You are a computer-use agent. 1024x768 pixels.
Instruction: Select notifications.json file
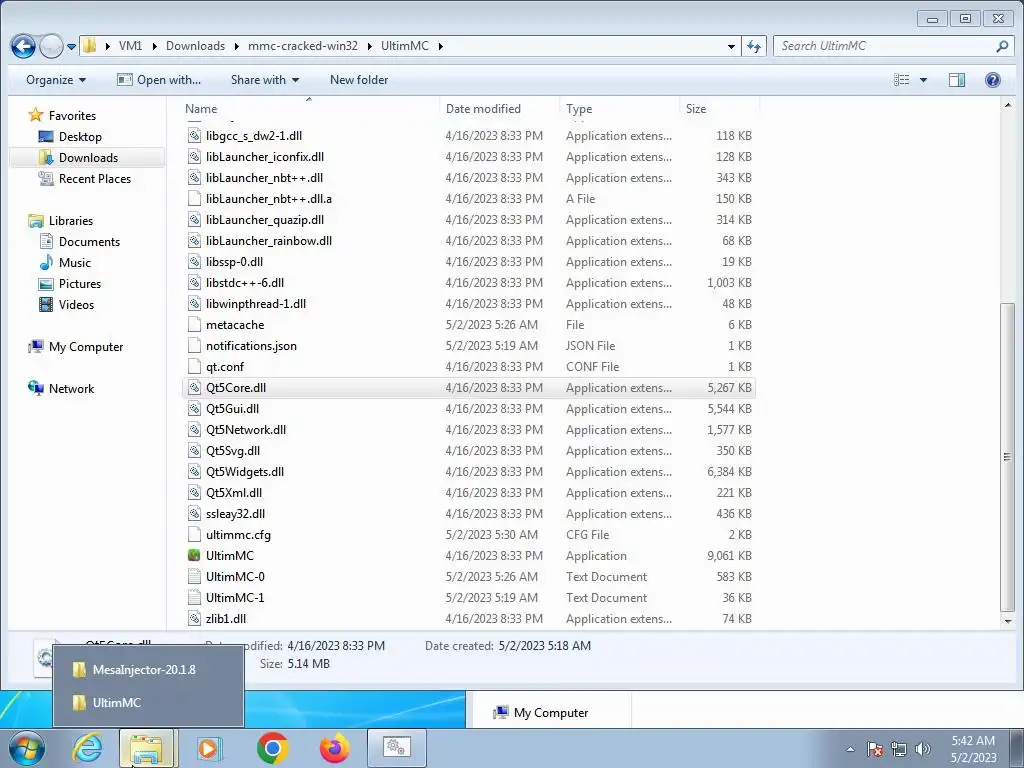(468, 345)
